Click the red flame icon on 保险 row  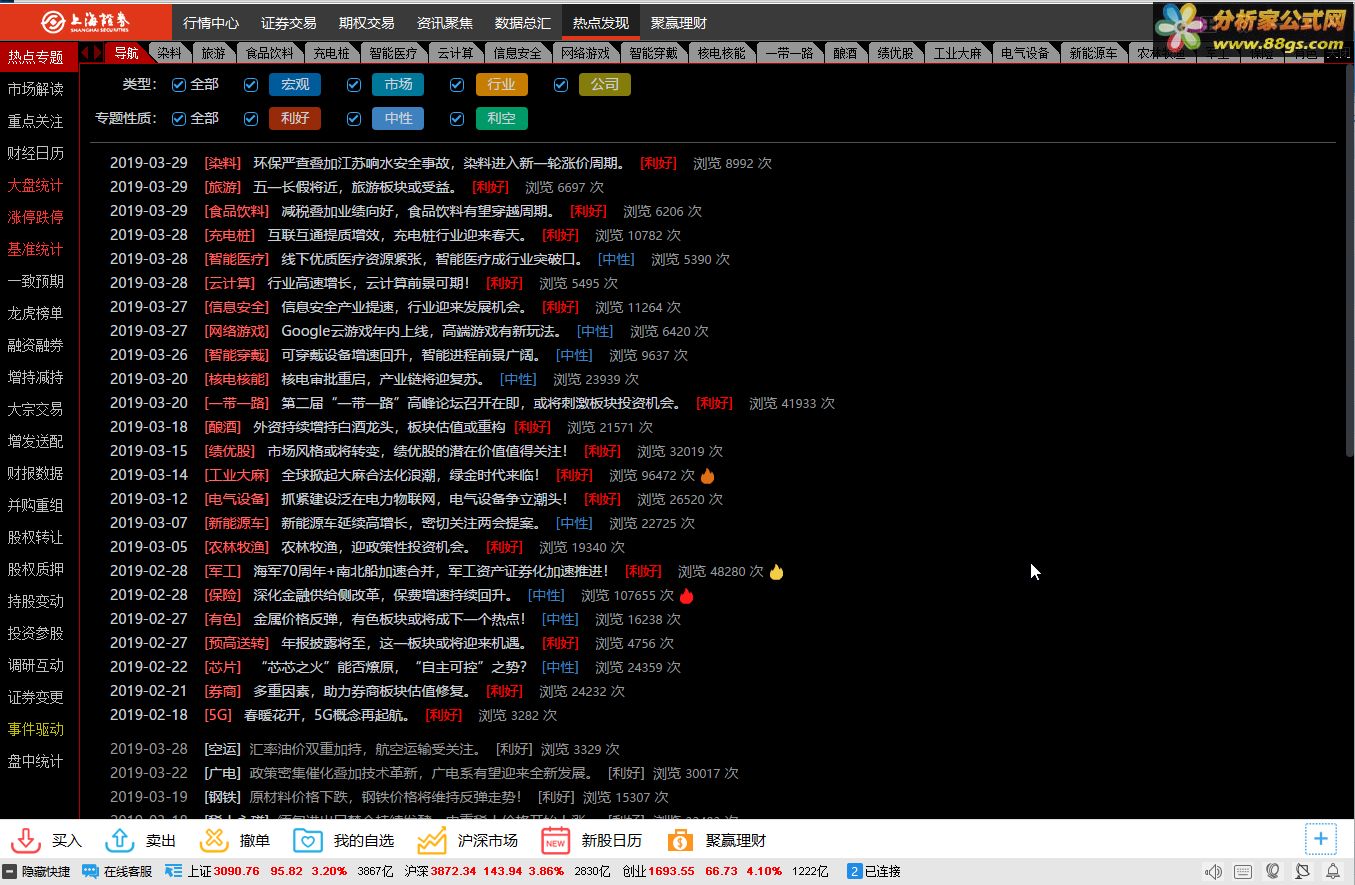click(x=687, y=596)
